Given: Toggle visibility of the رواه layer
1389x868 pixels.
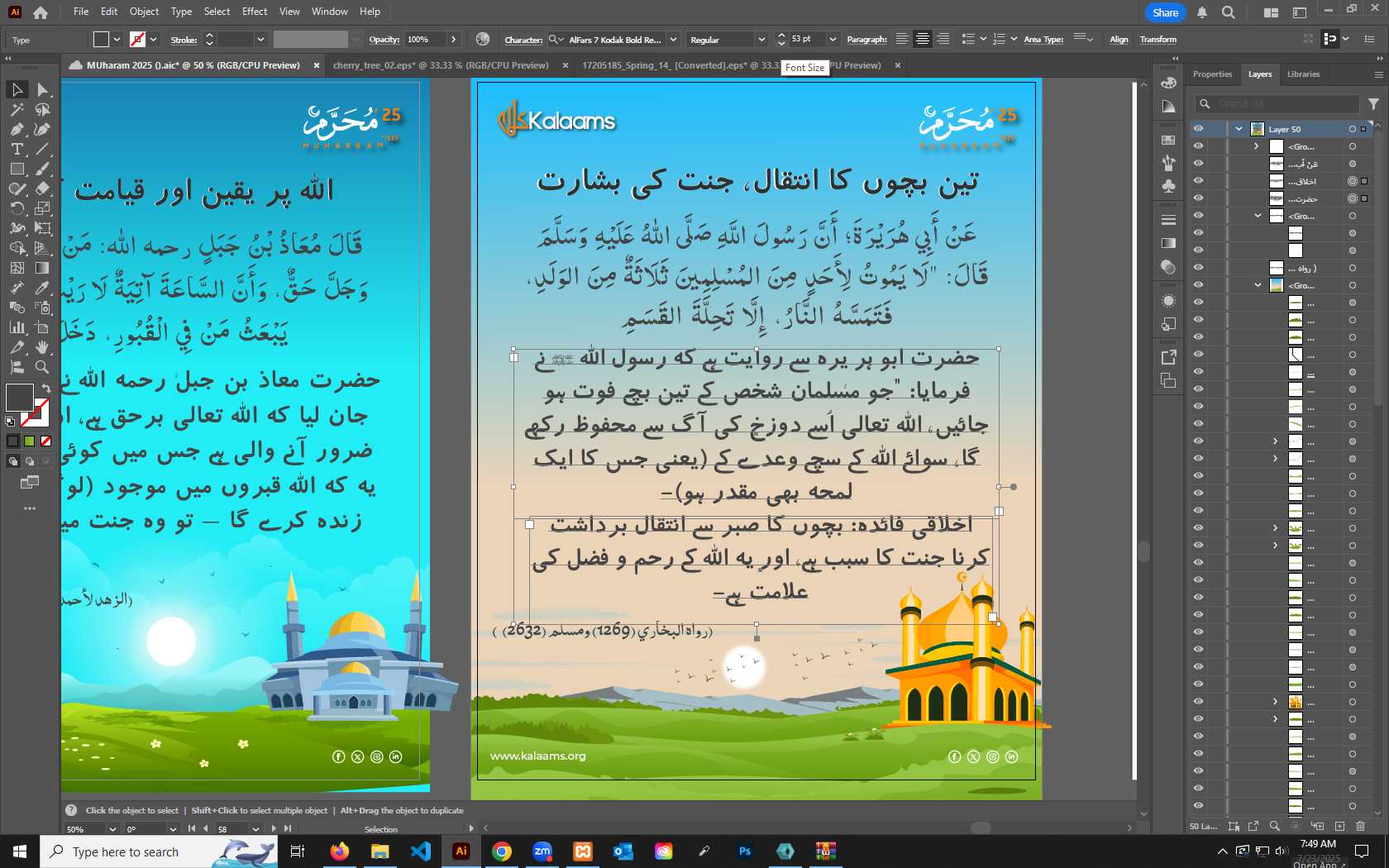Looking at the screenshot, I should [x=1198, y=268].
